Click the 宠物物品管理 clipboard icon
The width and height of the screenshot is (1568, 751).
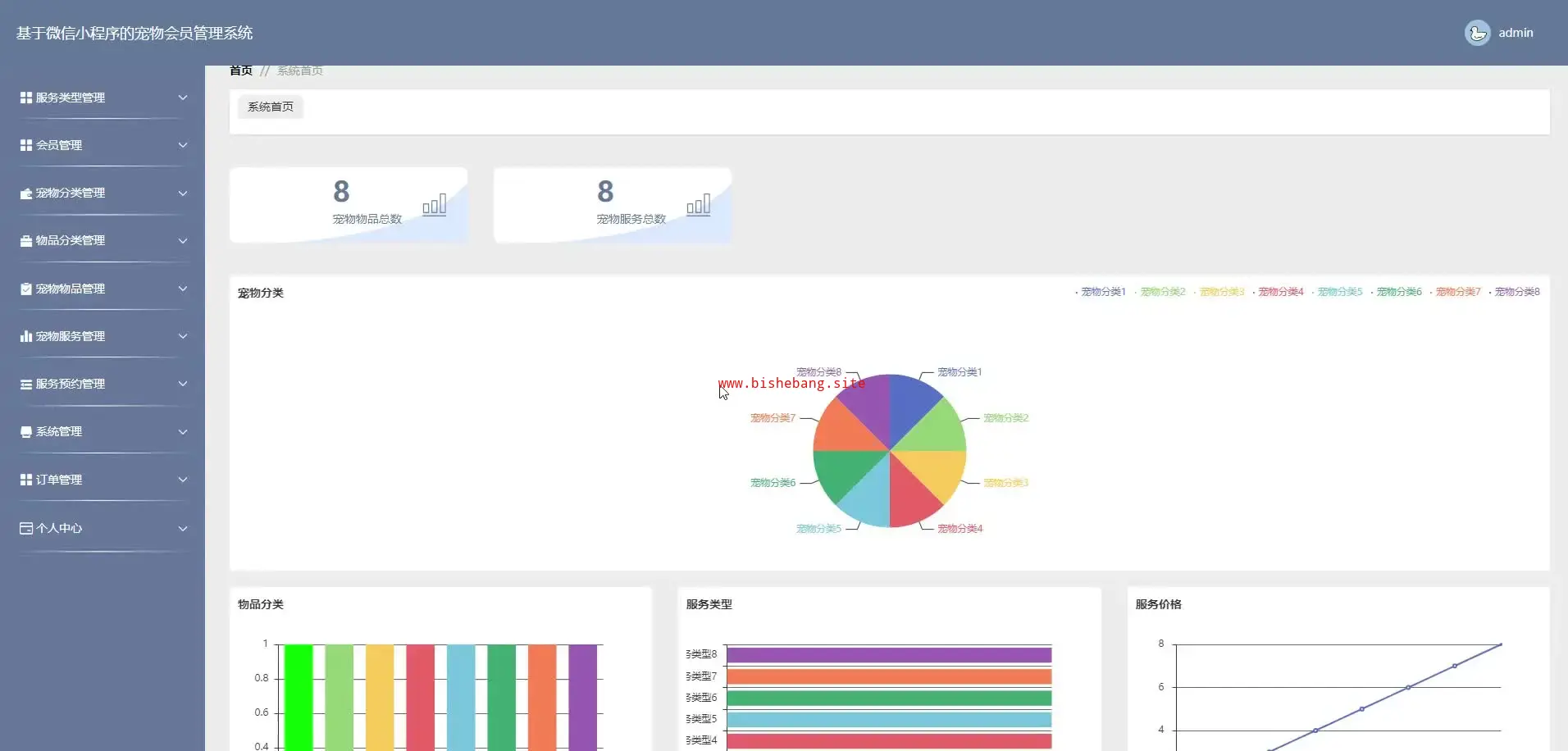tap(26, 289)
